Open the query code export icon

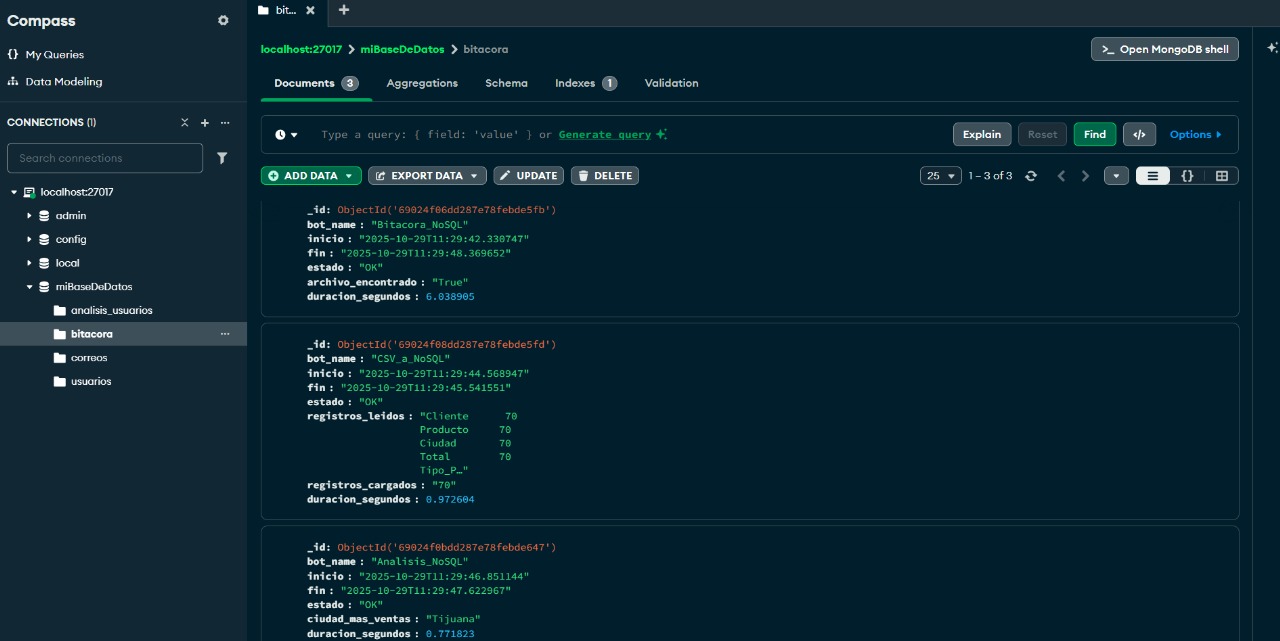(x=1139, y=135)
